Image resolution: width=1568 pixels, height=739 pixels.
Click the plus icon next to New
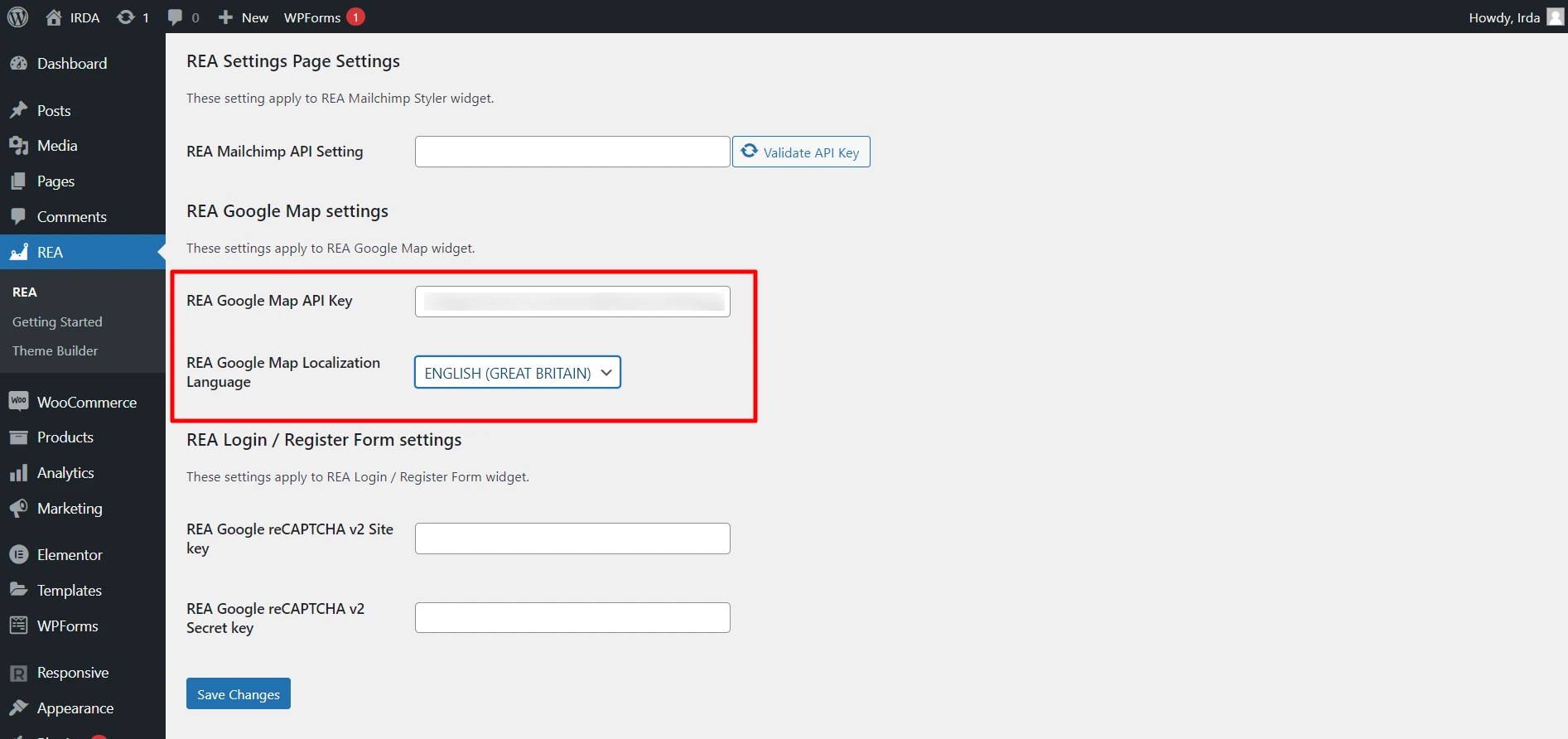point(225,17)
